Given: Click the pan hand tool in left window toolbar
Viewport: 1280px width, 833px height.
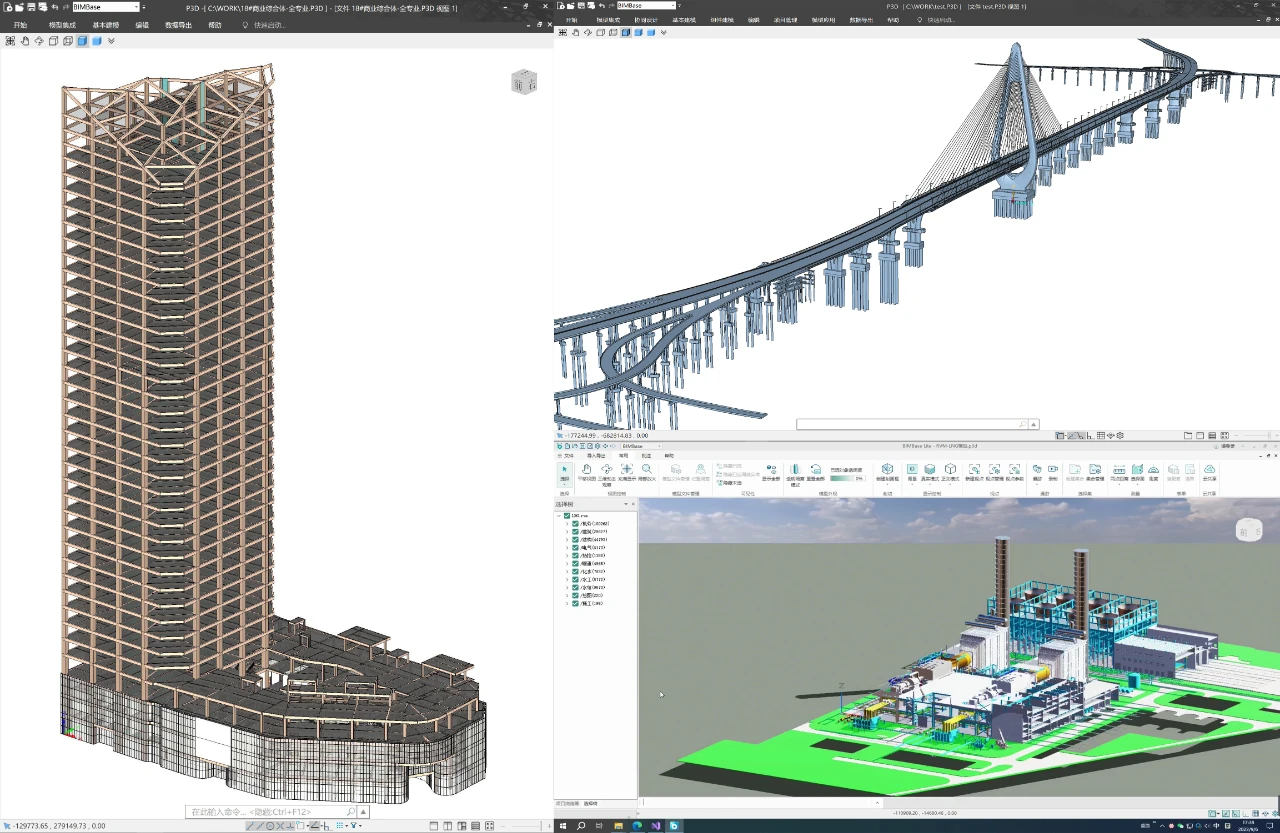Looking at the screenshot, I should pyautogui.click(x=25, y=41).
